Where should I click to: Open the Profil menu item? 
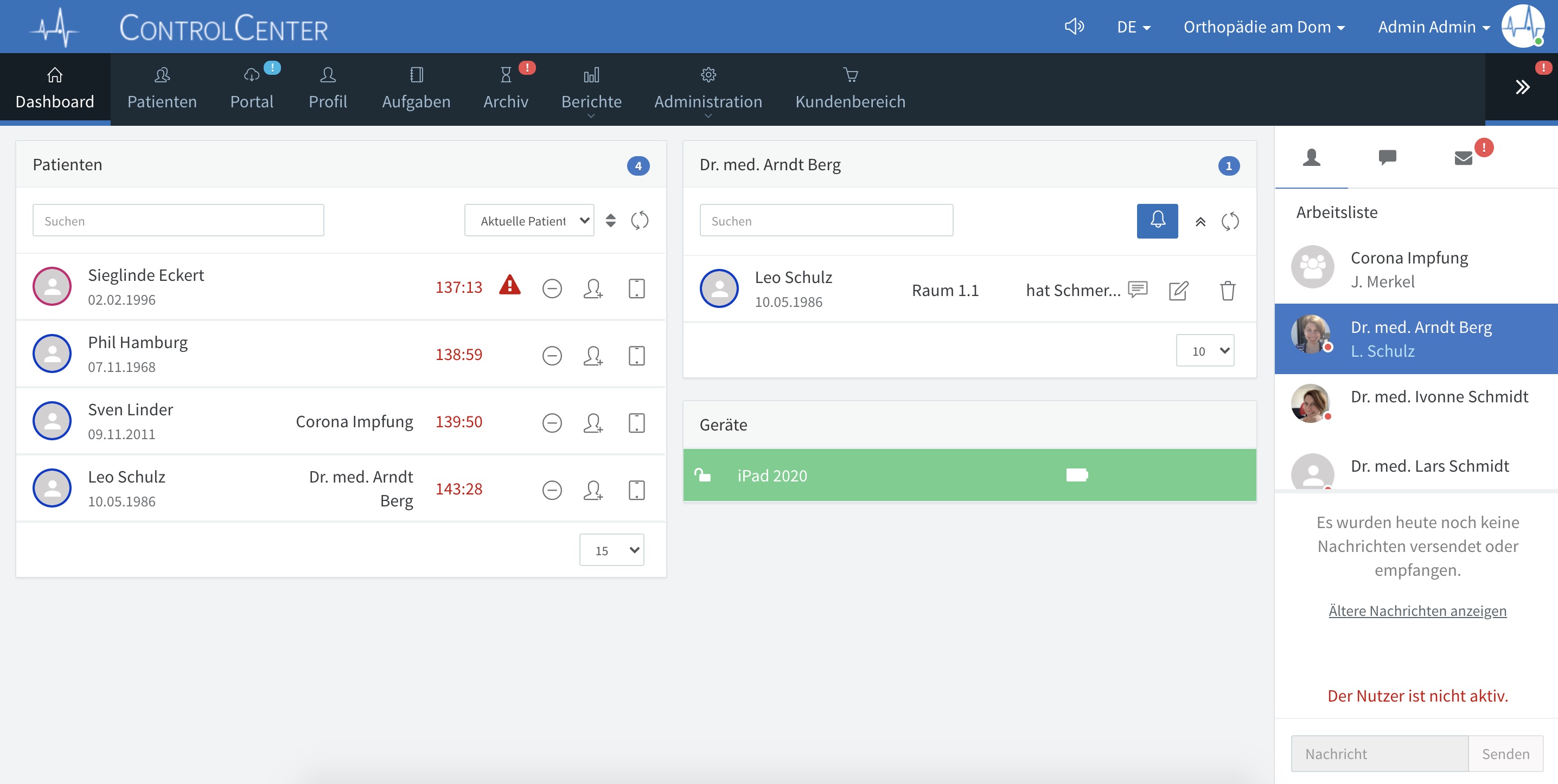point(328,89)
